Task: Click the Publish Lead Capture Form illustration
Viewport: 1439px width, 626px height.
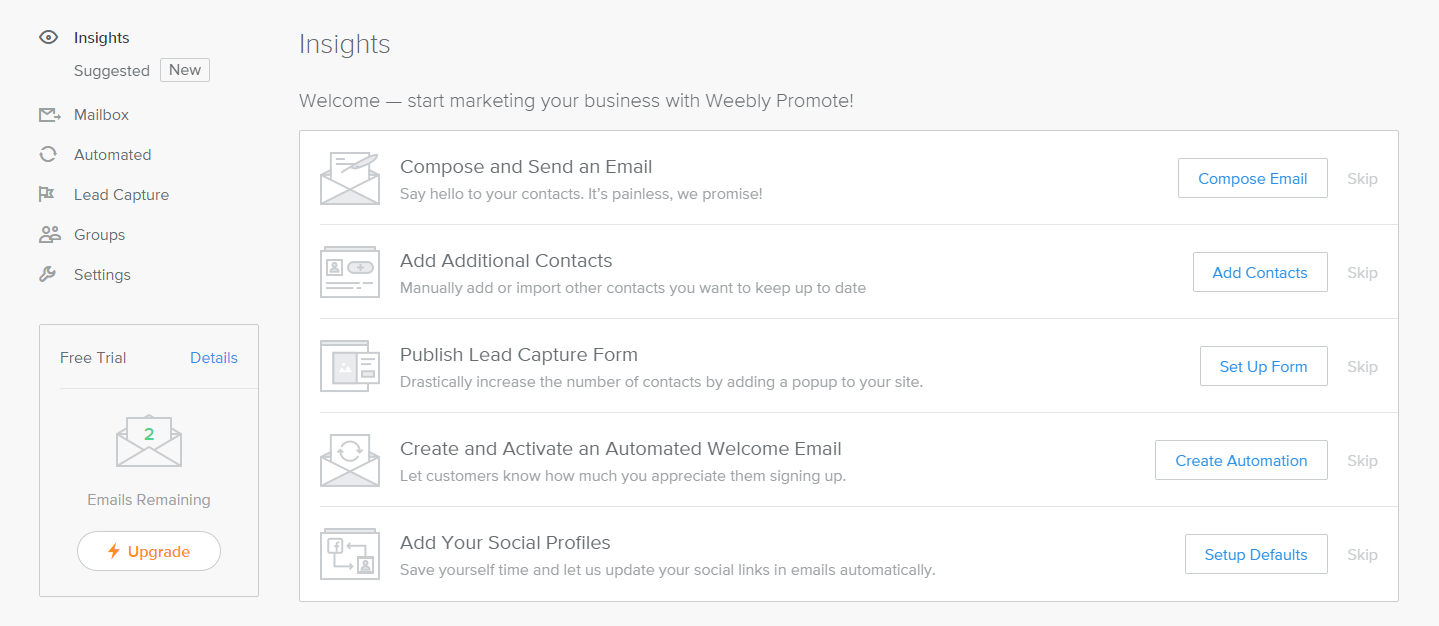Action: tap(350, 366)
